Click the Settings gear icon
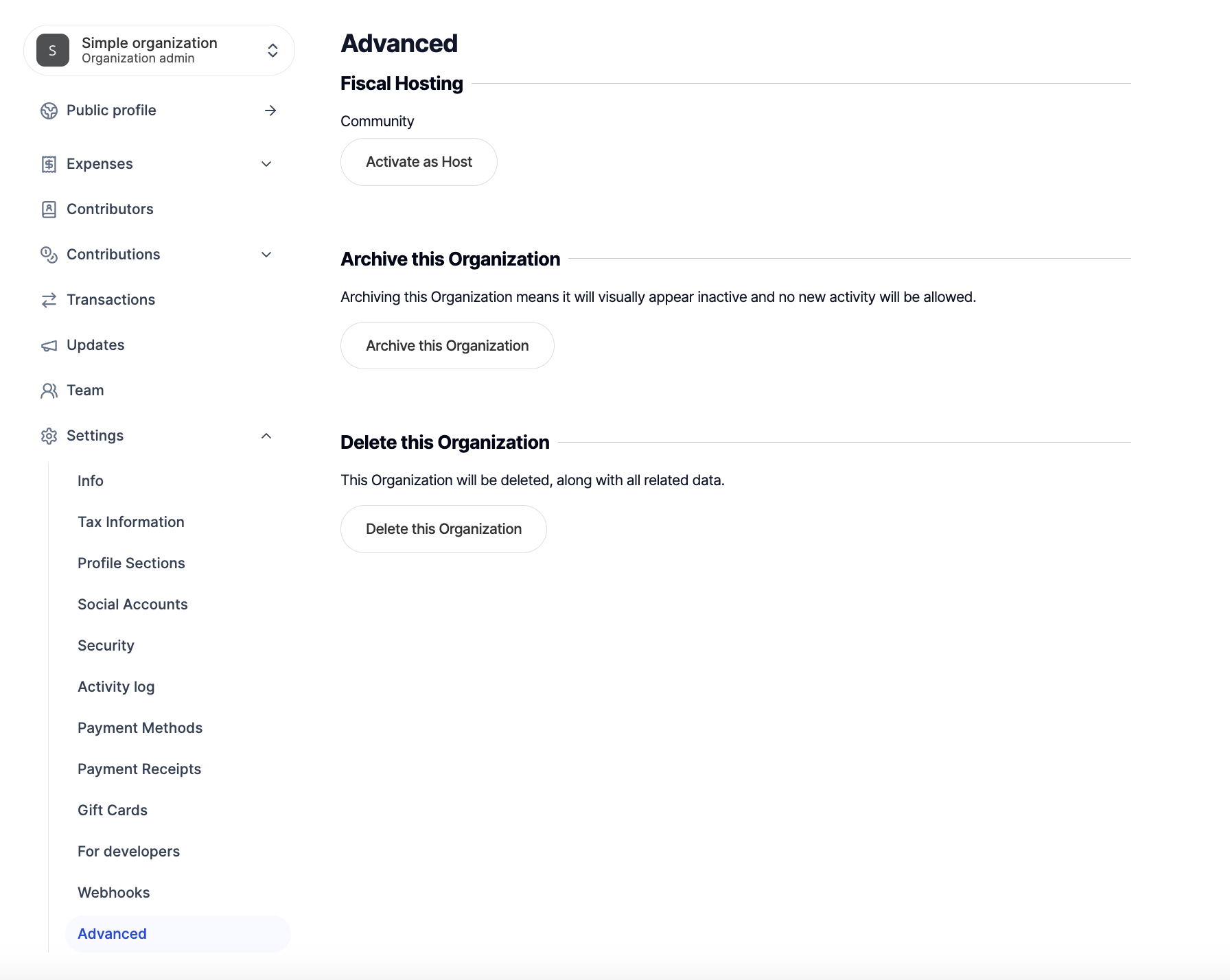Image resolution: width=1230 pixels, height=980 pixels. [x=49, y=436]
